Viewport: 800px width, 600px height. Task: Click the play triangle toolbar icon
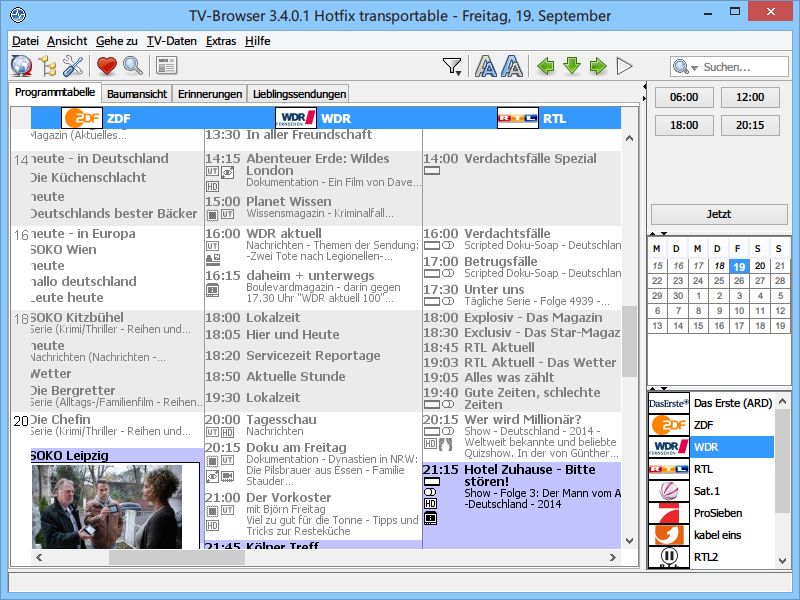(x=624, y=66)
